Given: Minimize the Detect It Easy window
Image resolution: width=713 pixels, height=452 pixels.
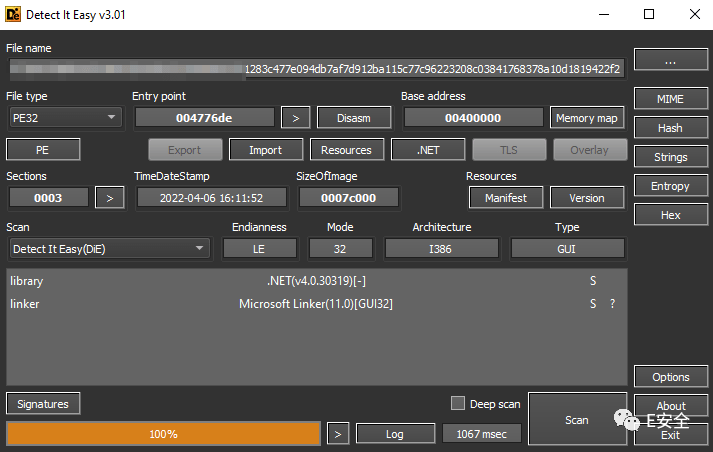Looking at the screenshot, I should 604,15.
